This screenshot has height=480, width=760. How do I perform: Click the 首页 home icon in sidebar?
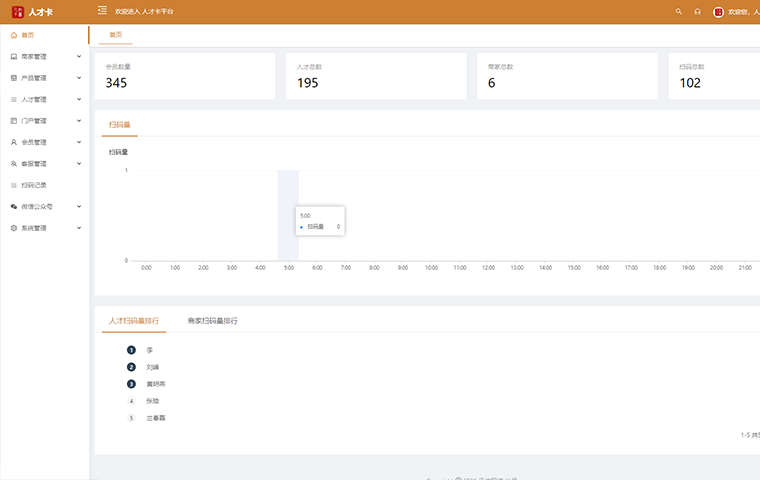click(x=13, y=35)
